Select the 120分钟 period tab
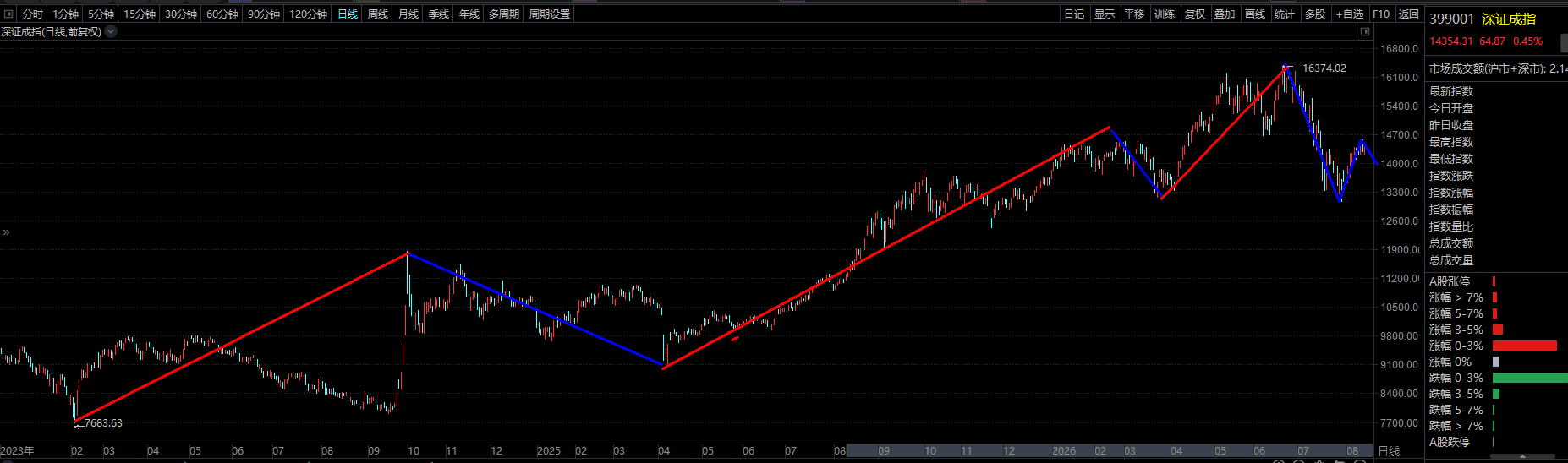 [308, 14]
